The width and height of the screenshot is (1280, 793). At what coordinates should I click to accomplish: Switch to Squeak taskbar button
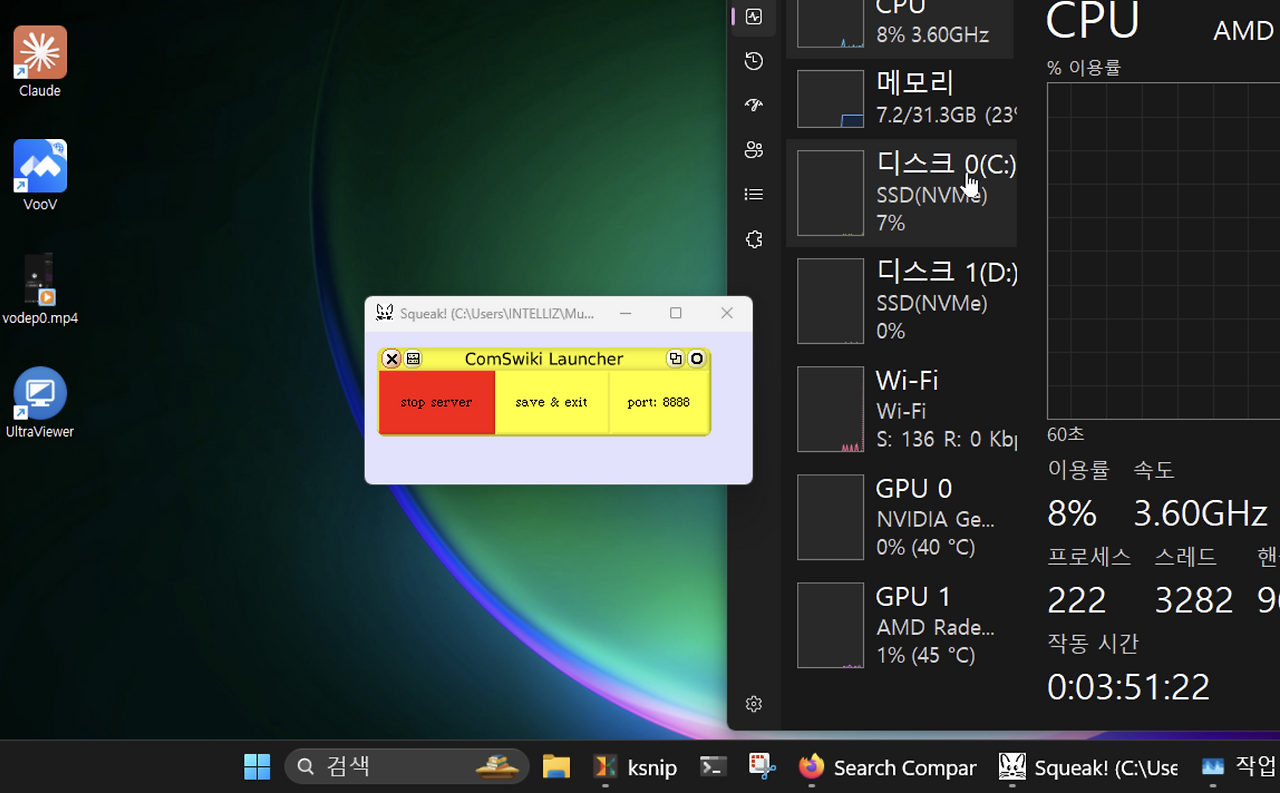1089,767
